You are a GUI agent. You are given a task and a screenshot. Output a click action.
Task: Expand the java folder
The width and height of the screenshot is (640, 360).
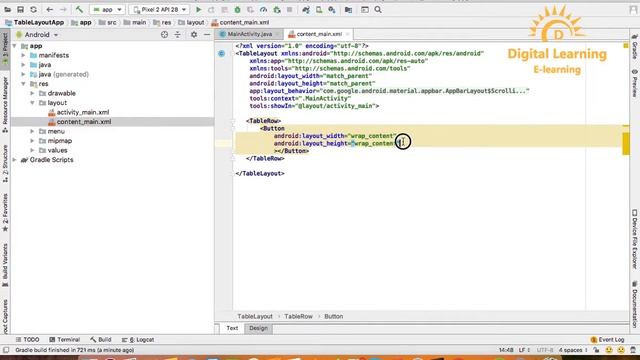point(23,64)
